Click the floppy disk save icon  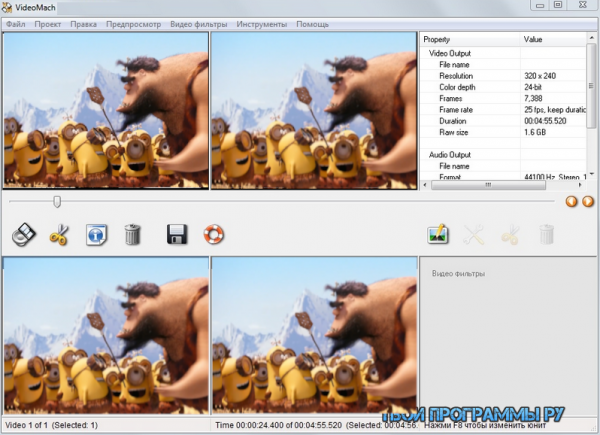pyautogui.click(x=177, y=234)
